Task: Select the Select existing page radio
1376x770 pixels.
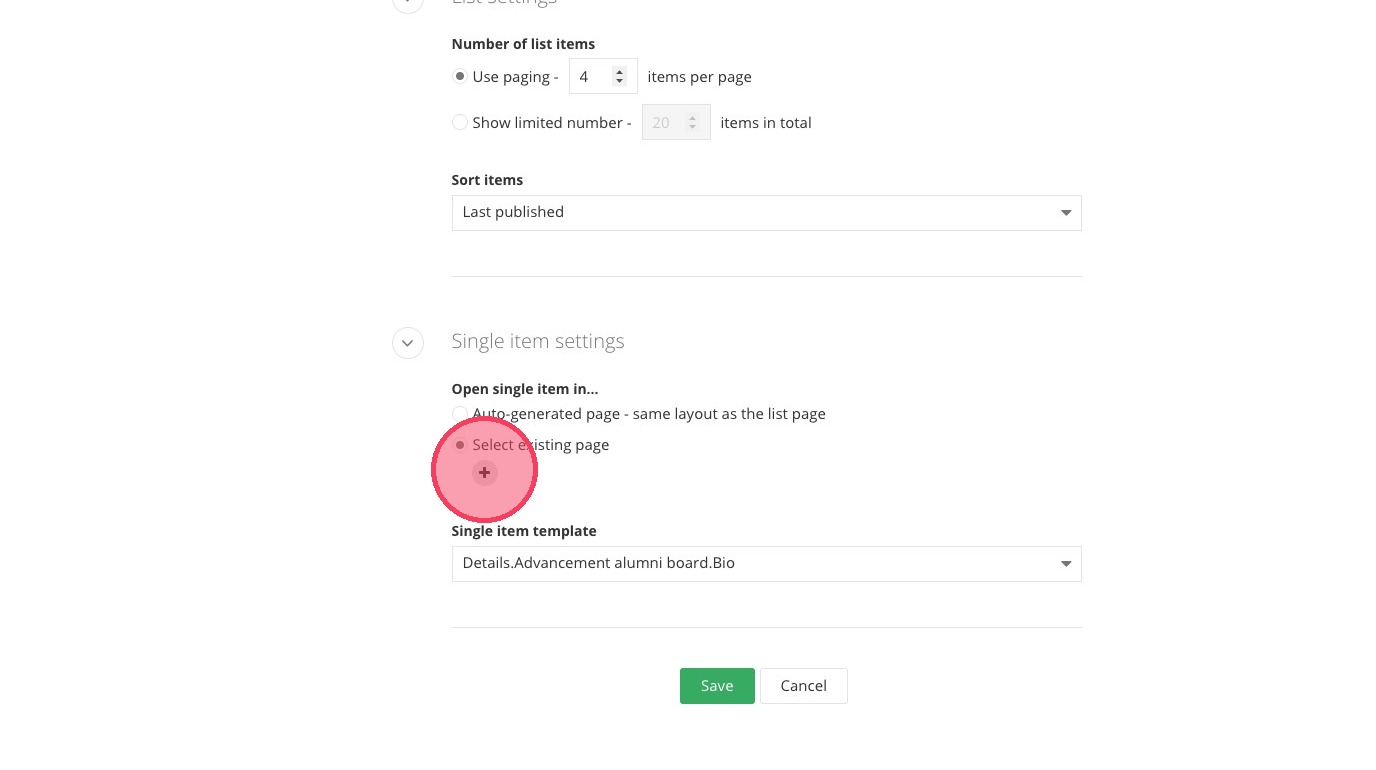Action: click(x=460, y=445)
